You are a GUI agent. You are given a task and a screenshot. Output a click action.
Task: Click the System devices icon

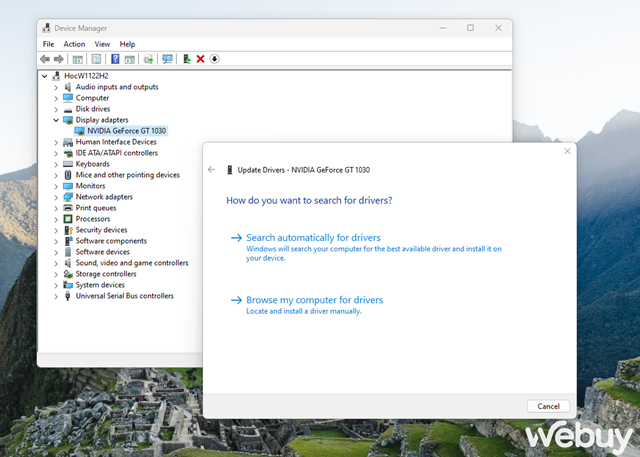click(x=68, y=285)
